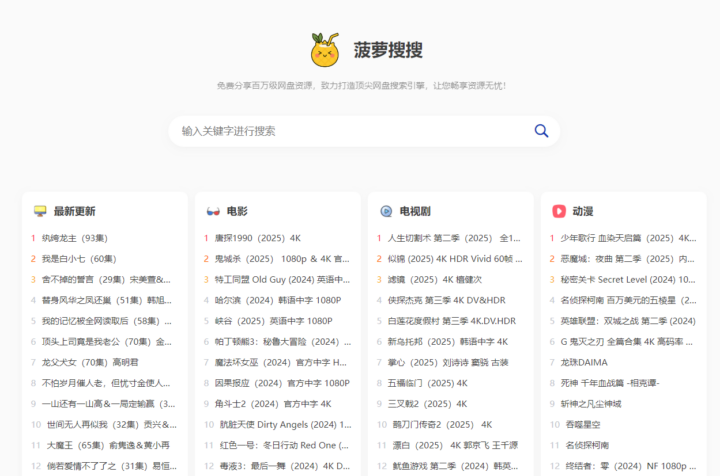
Task: Open 白莲花度假村 第三季 4K.DV.HDR
Action: pos(452,321)
